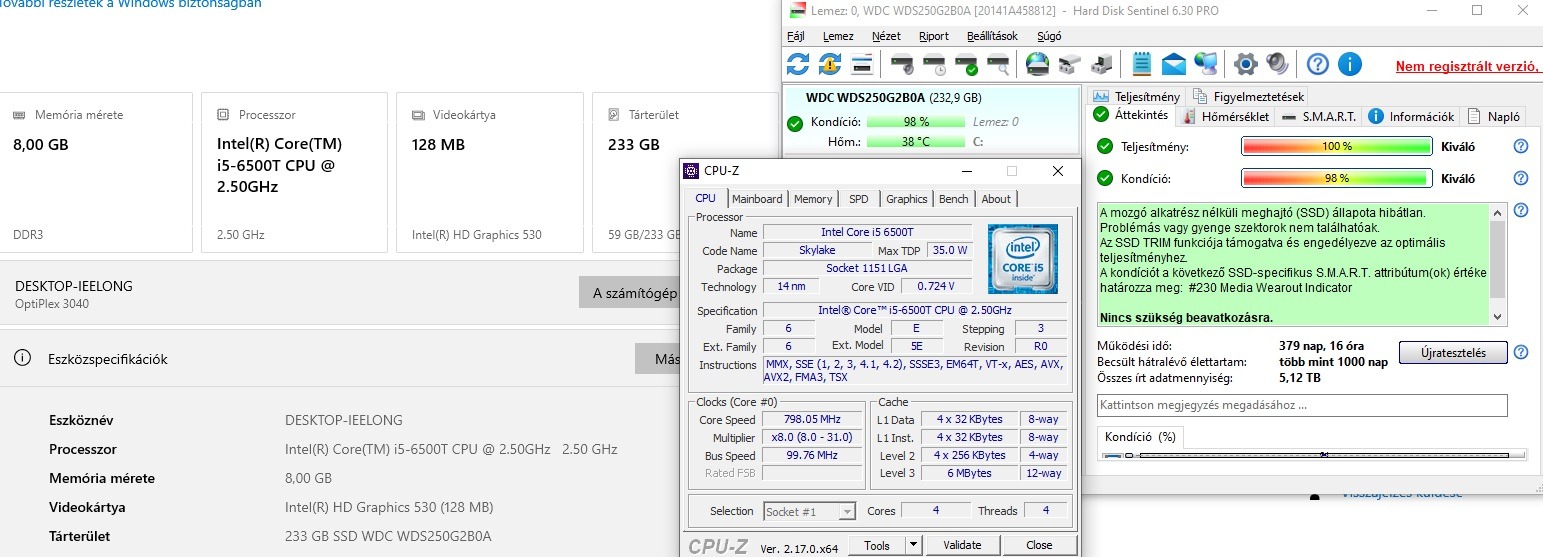
Task: Click the refresh disk information icon
Action: click(798, 65)
